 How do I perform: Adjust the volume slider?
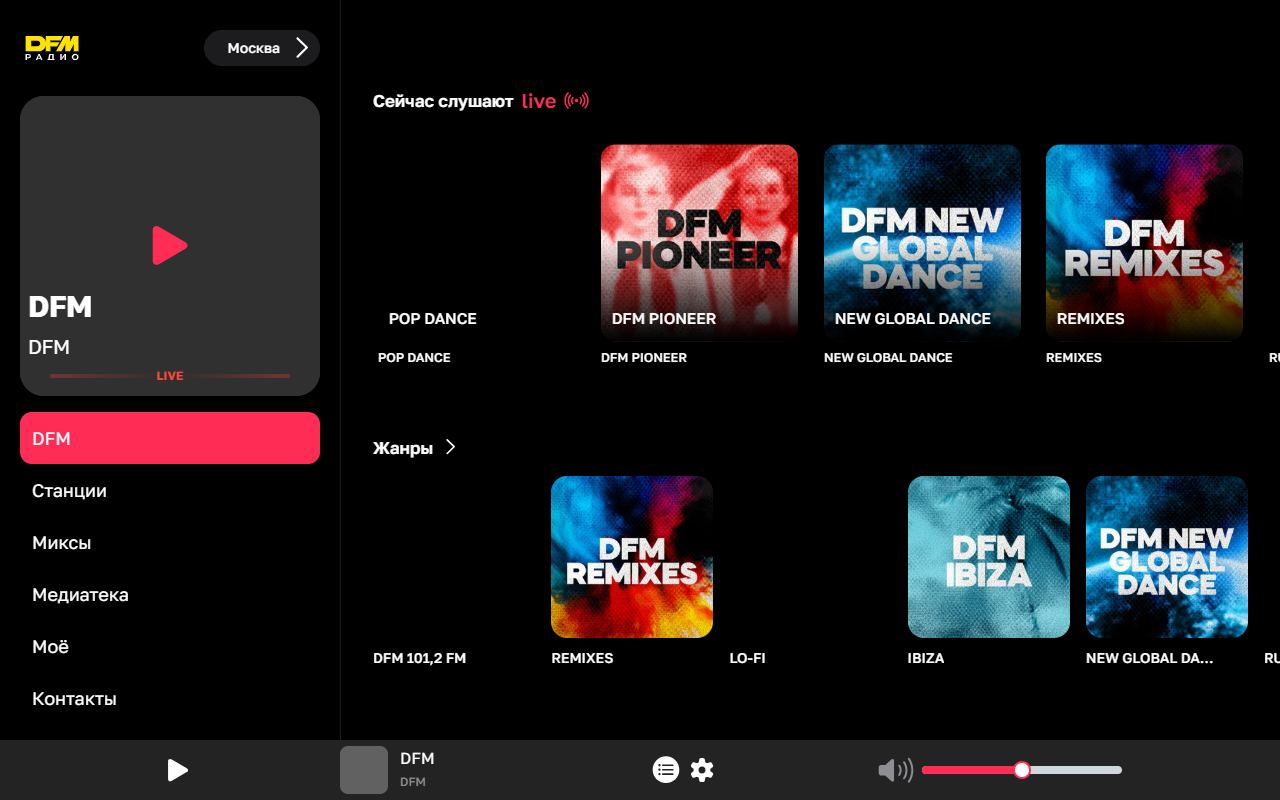click(x=1022, y=770)
